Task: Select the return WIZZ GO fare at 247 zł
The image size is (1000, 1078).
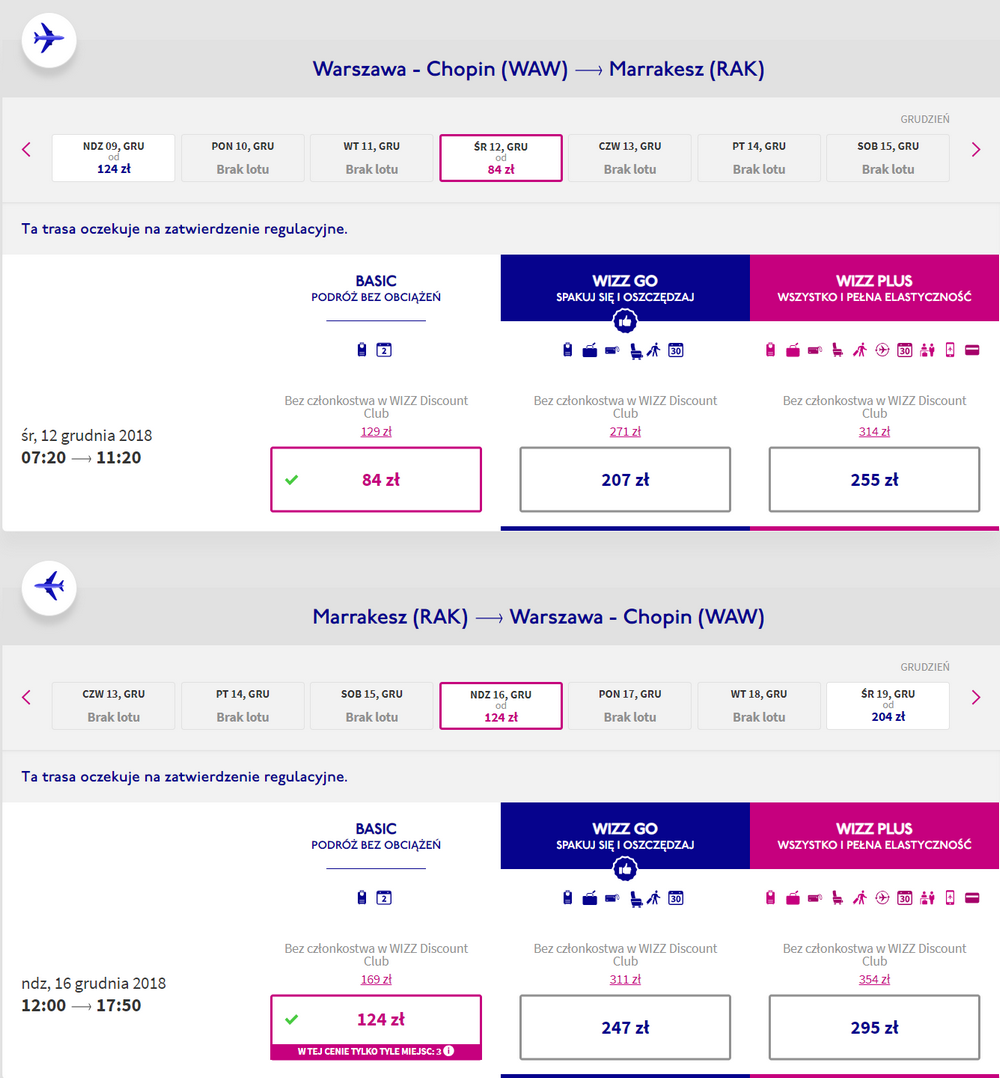Action: click(x=625, y=1027)
